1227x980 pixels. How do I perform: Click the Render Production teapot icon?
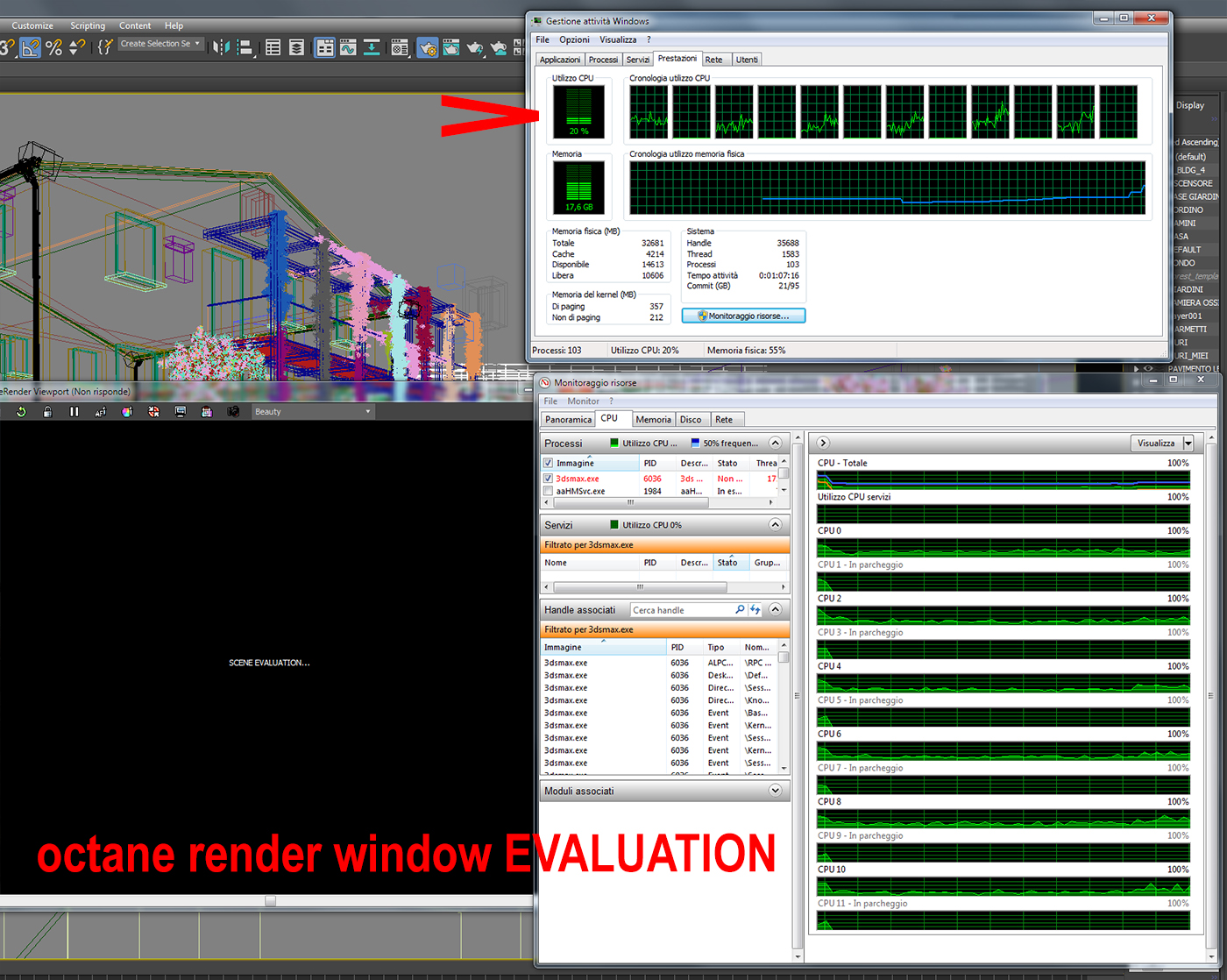(475, 47)
